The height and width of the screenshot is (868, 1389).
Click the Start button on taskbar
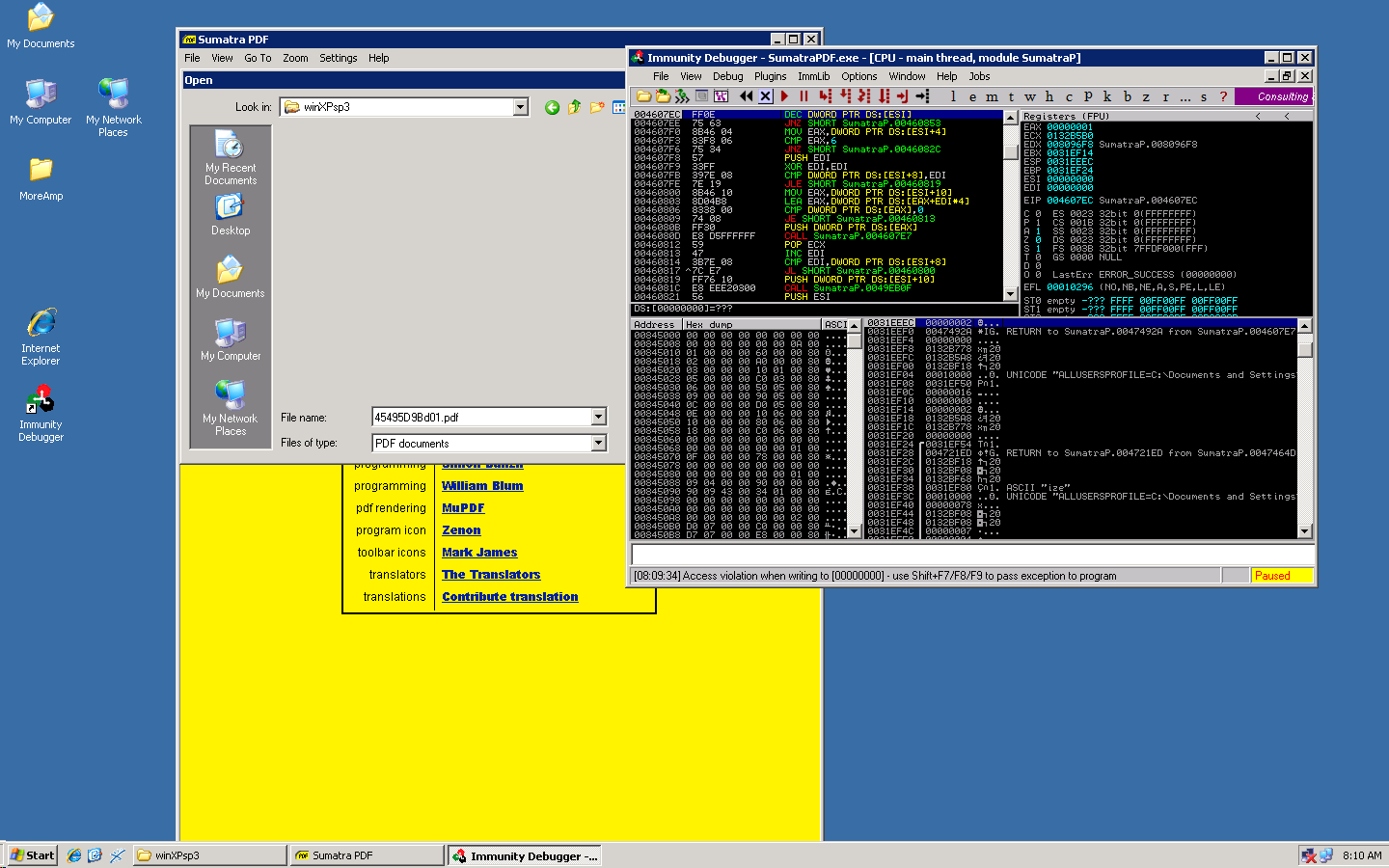32,855
